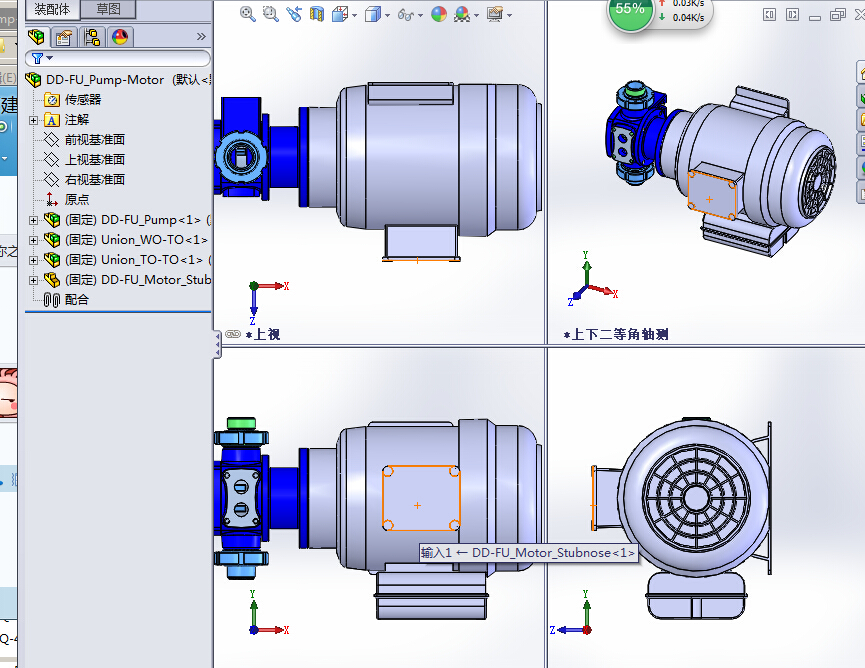Image resolution: width=865 pixels, height=668 pixels.
Task: Open the Display Style dropdown arrow
Action: pyautogui.click(x=387, y=15)
